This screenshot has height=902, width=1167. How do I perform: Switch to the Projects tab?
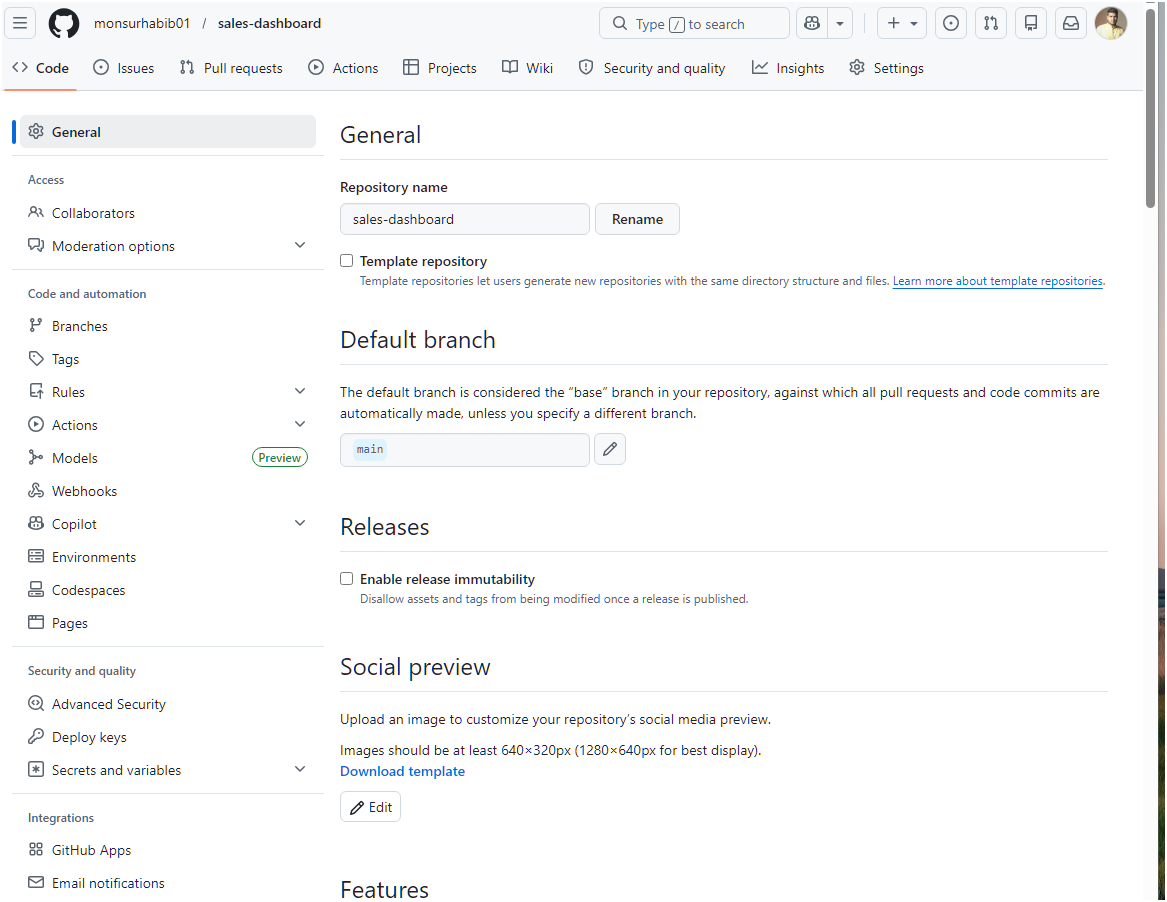(x=440, y=68)
